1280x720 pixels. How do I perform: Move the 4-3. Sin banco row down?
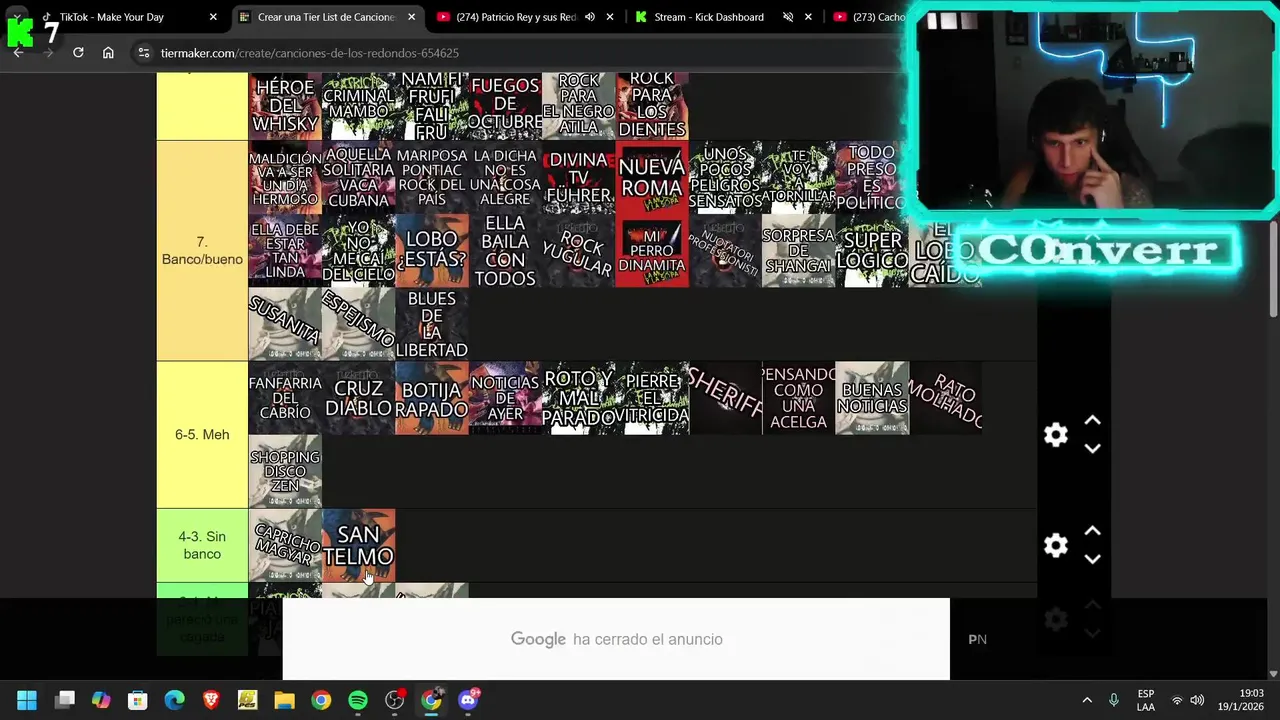1092,559
